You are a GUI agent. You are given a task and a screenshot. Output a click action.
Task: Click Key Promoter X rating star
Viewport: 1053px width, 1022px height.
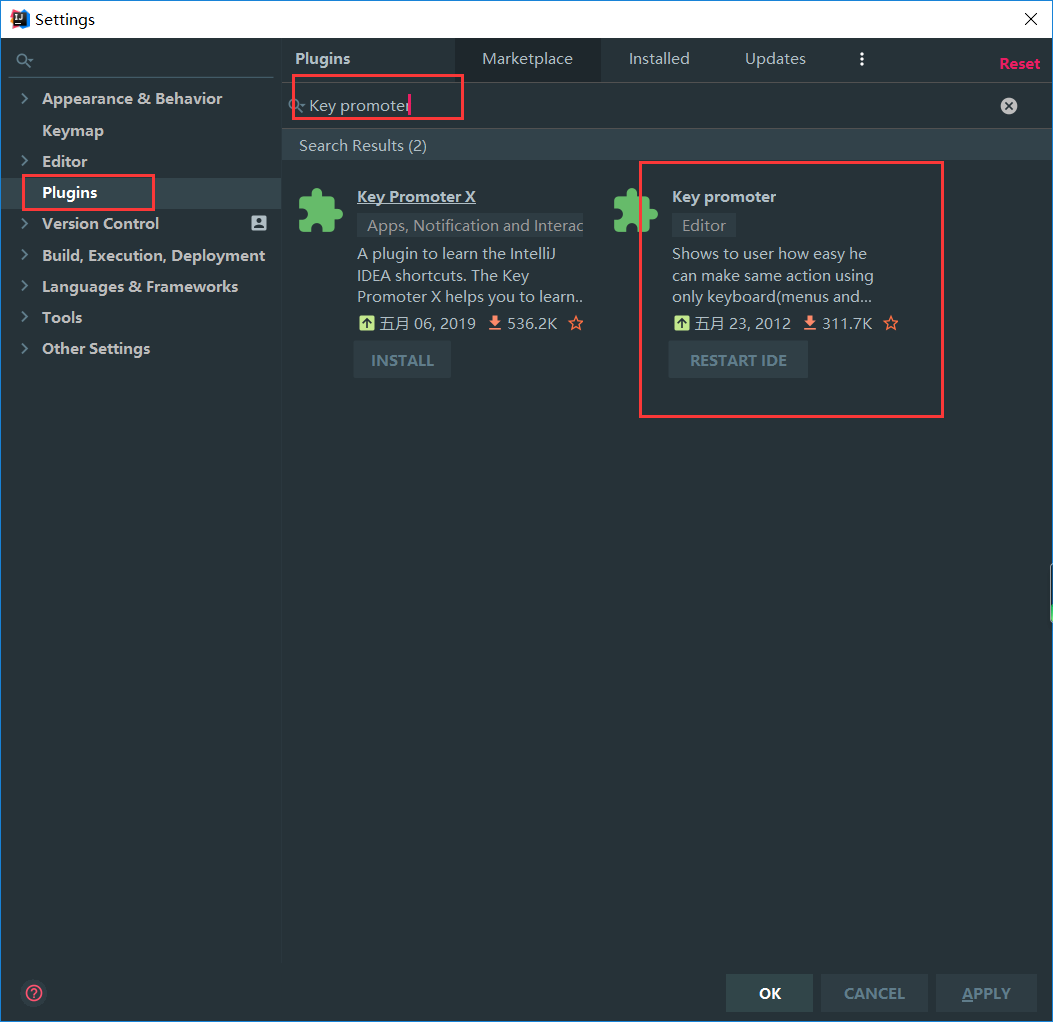576,324
